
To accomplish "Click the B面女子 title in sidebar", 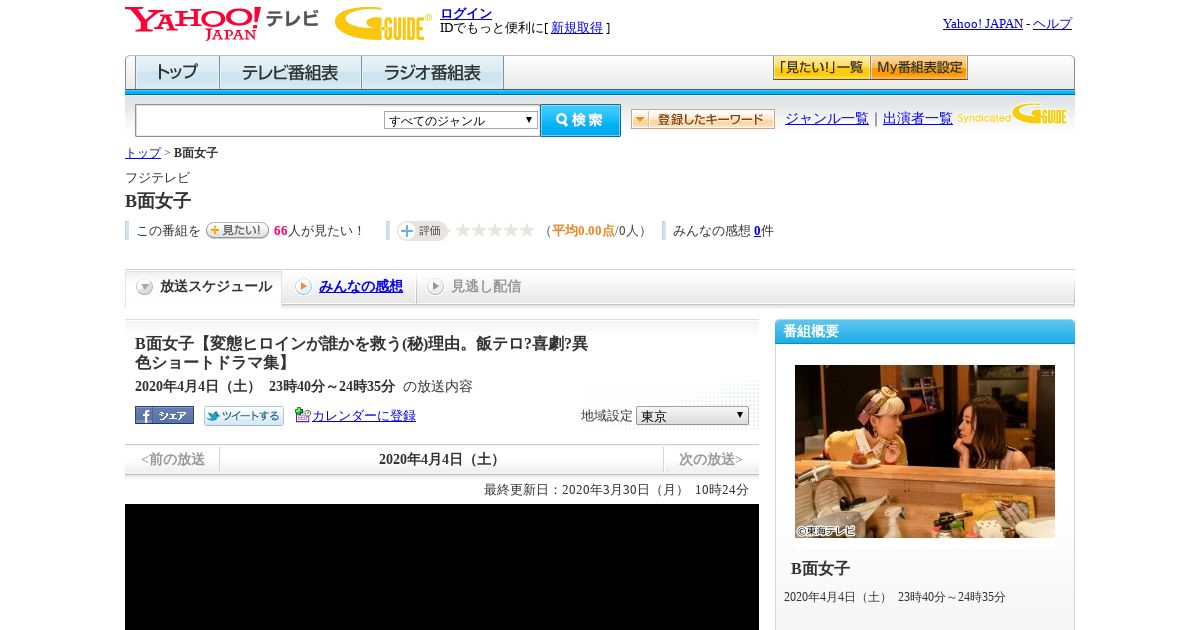I will coord(820,568).
